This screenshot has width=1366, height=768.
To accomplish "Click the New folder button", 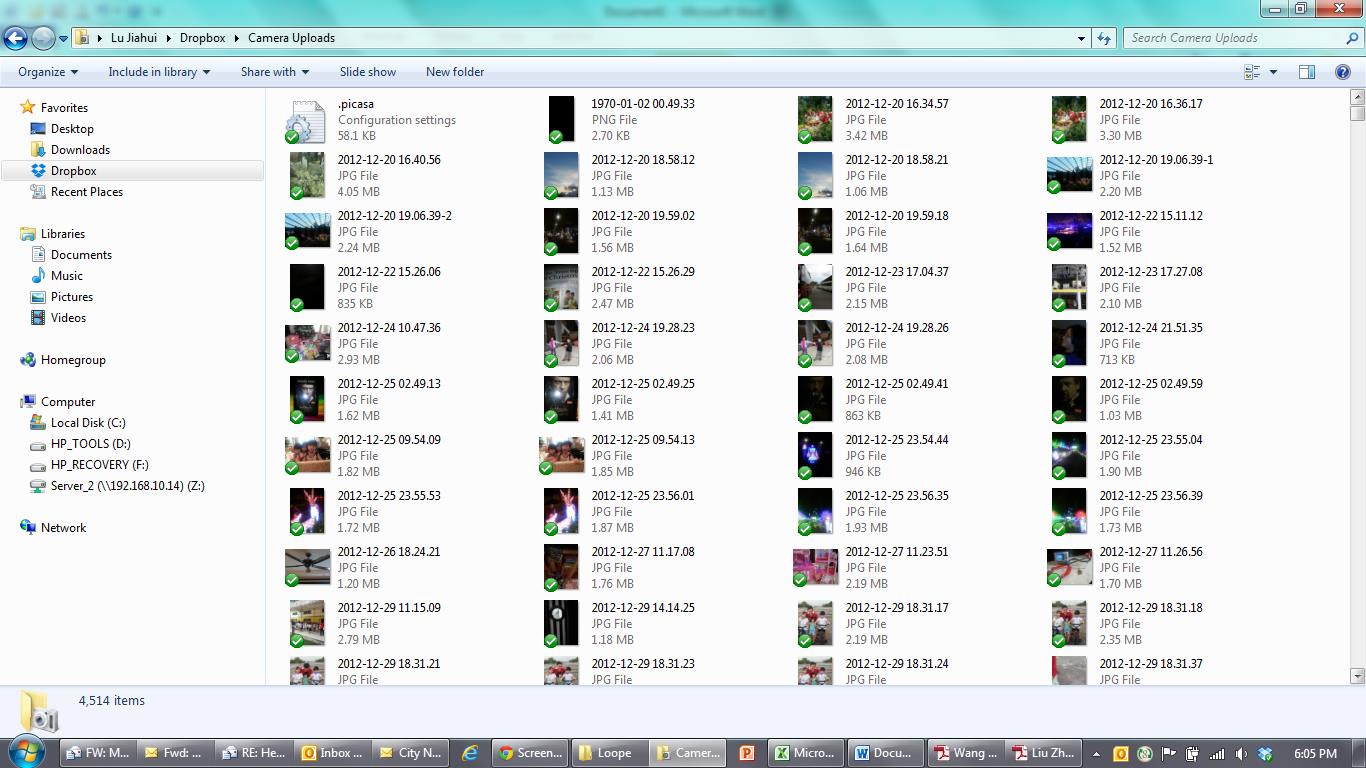I will coord(454,72).
